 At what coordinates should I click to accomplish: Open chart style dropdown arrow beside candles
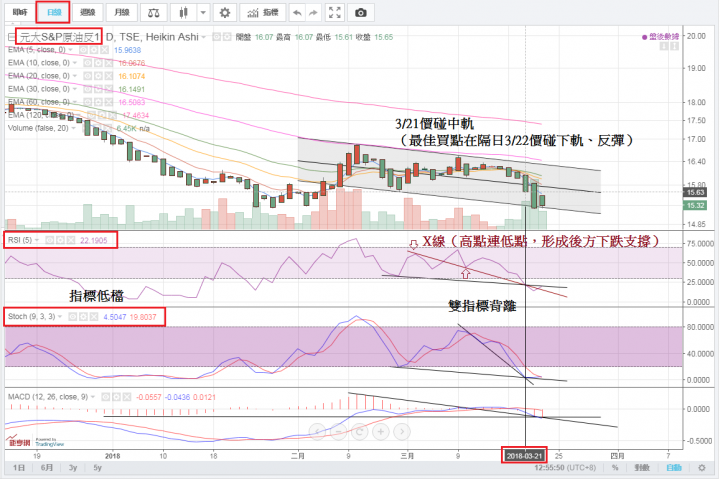(x=203, y=13)
